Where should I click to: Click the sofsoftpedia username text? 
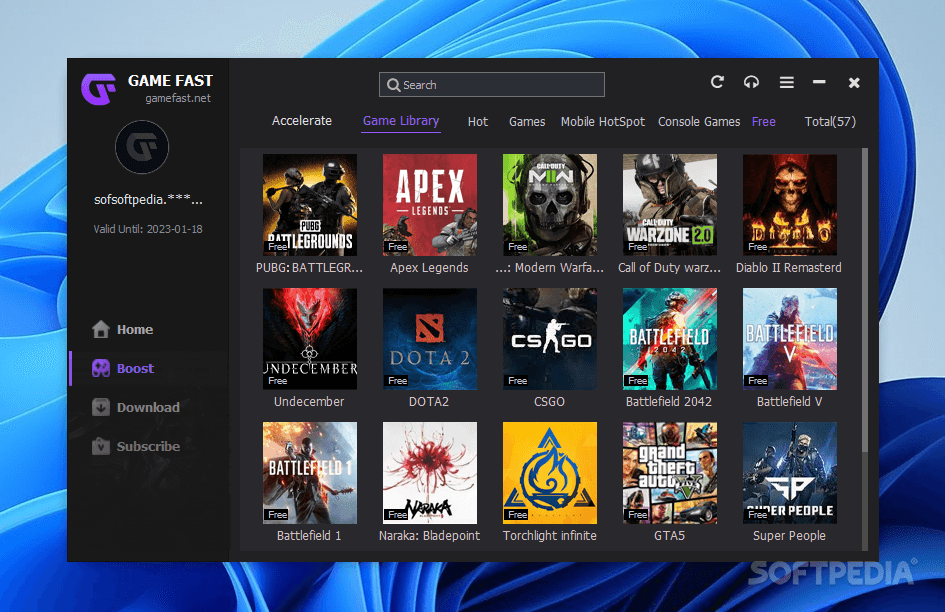coord(148,200)
